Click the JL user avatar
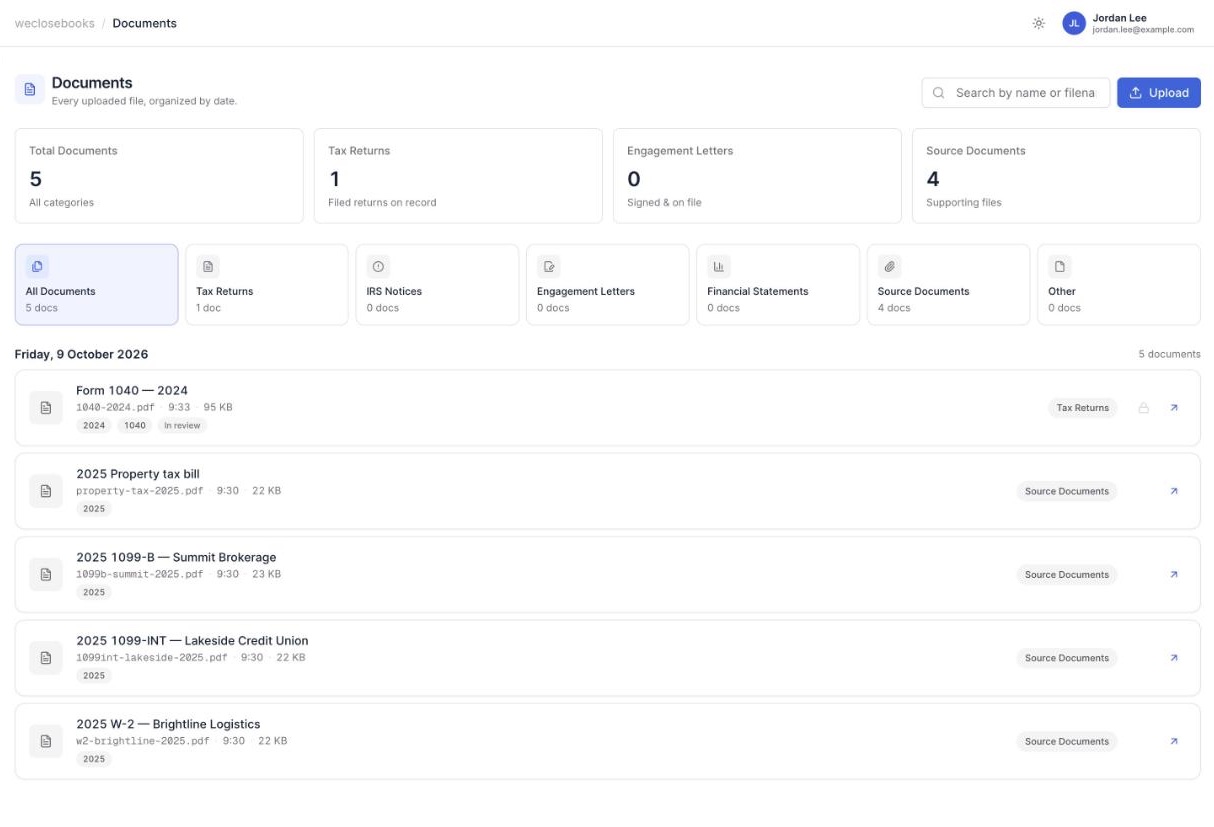Viewport: 1214px width, 827px height. click(1074, 23)
